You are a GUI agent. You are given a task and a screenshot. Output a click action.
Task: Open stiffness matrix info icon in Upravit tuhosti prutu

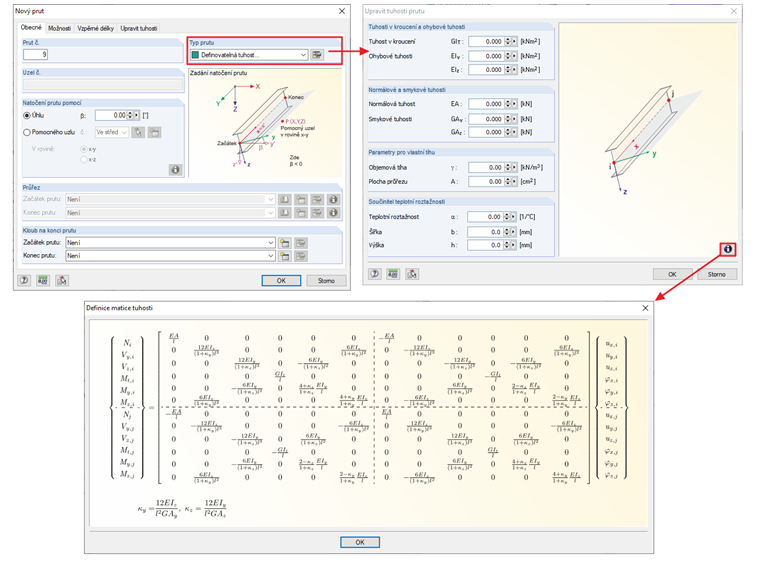point(728,249)
